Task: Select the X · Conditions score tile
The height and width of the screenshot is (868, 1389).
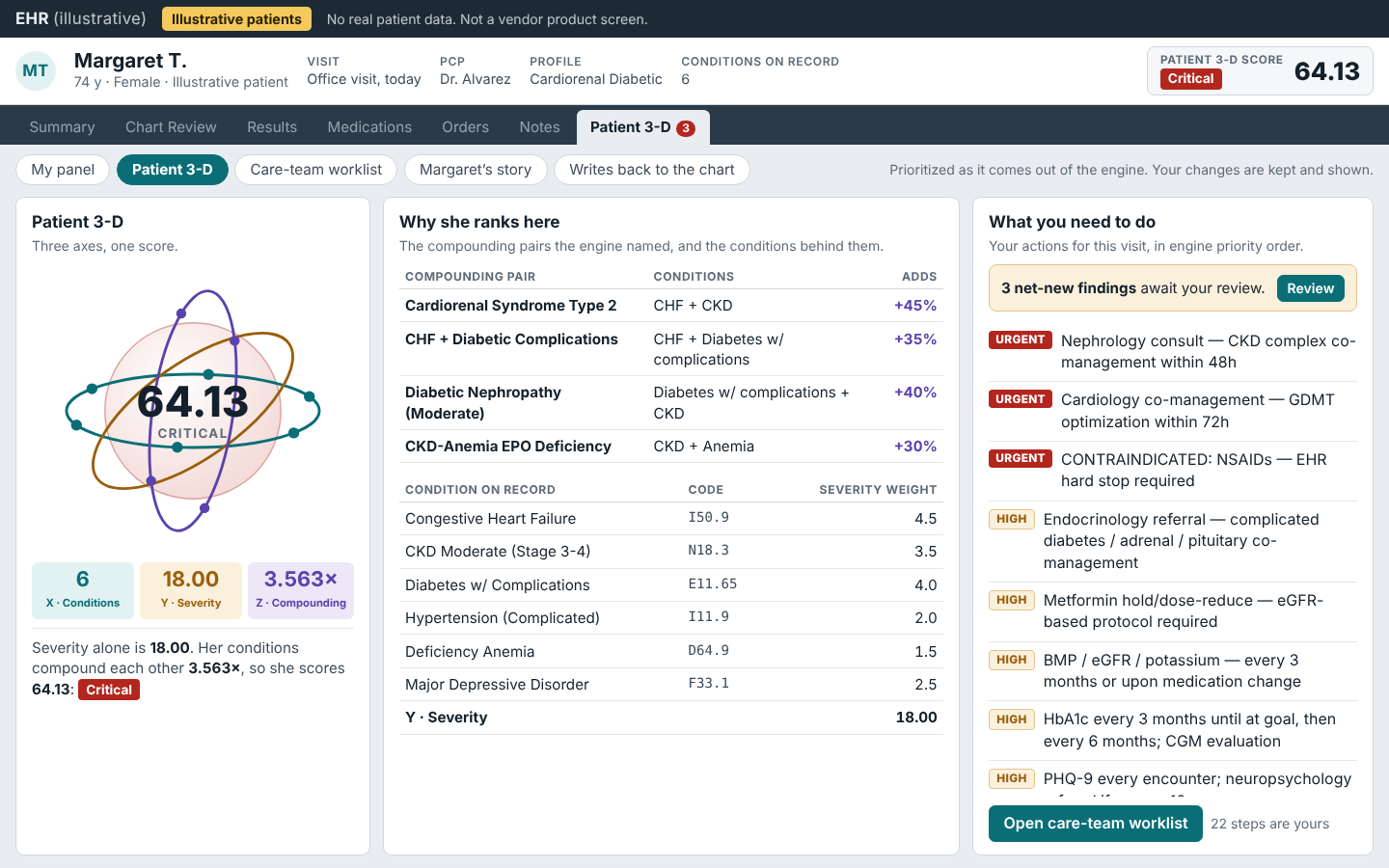Action: click(83, 590)
